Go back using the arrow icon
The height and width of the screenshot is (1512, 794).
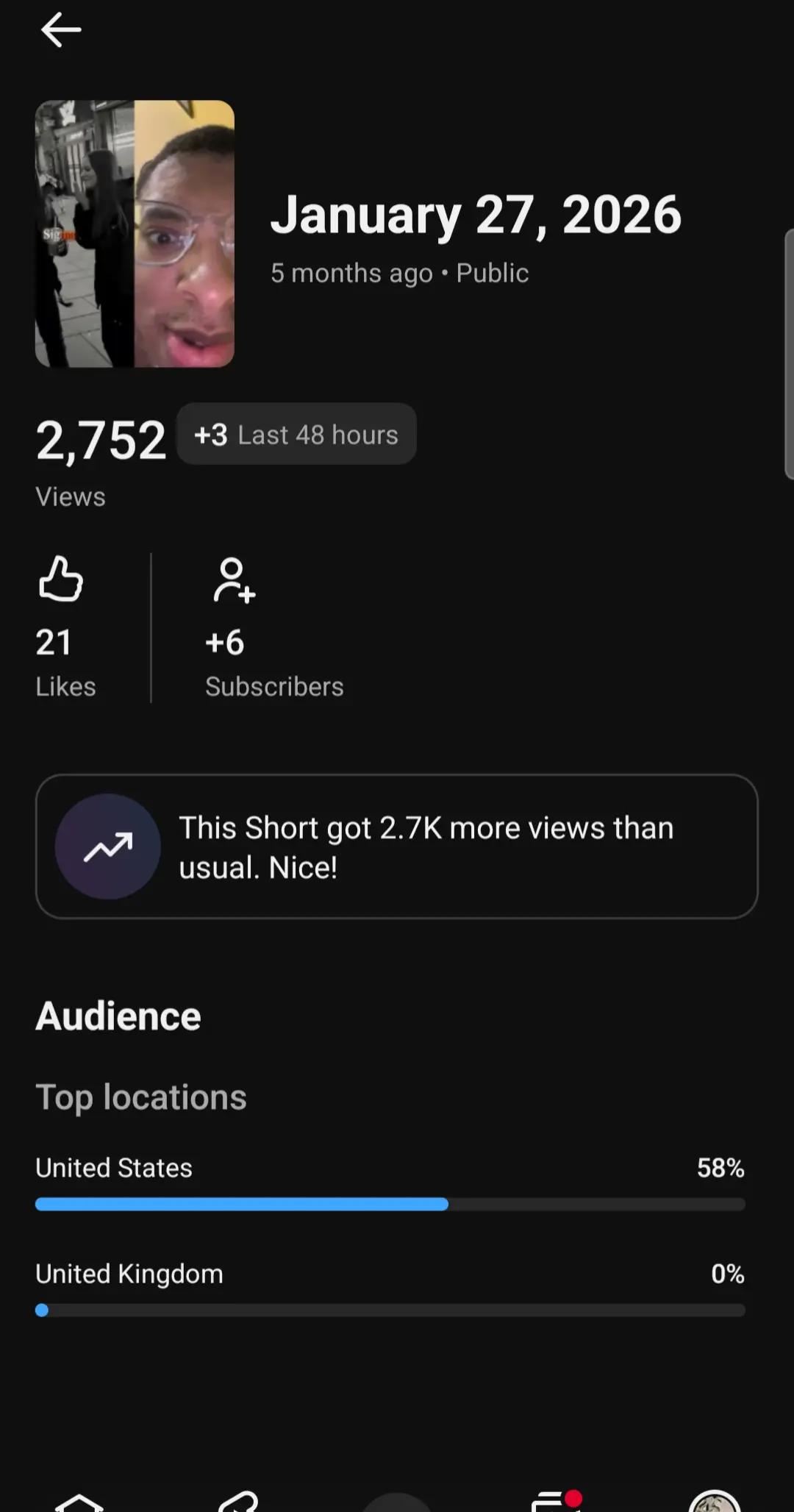(x=61, y=30)
